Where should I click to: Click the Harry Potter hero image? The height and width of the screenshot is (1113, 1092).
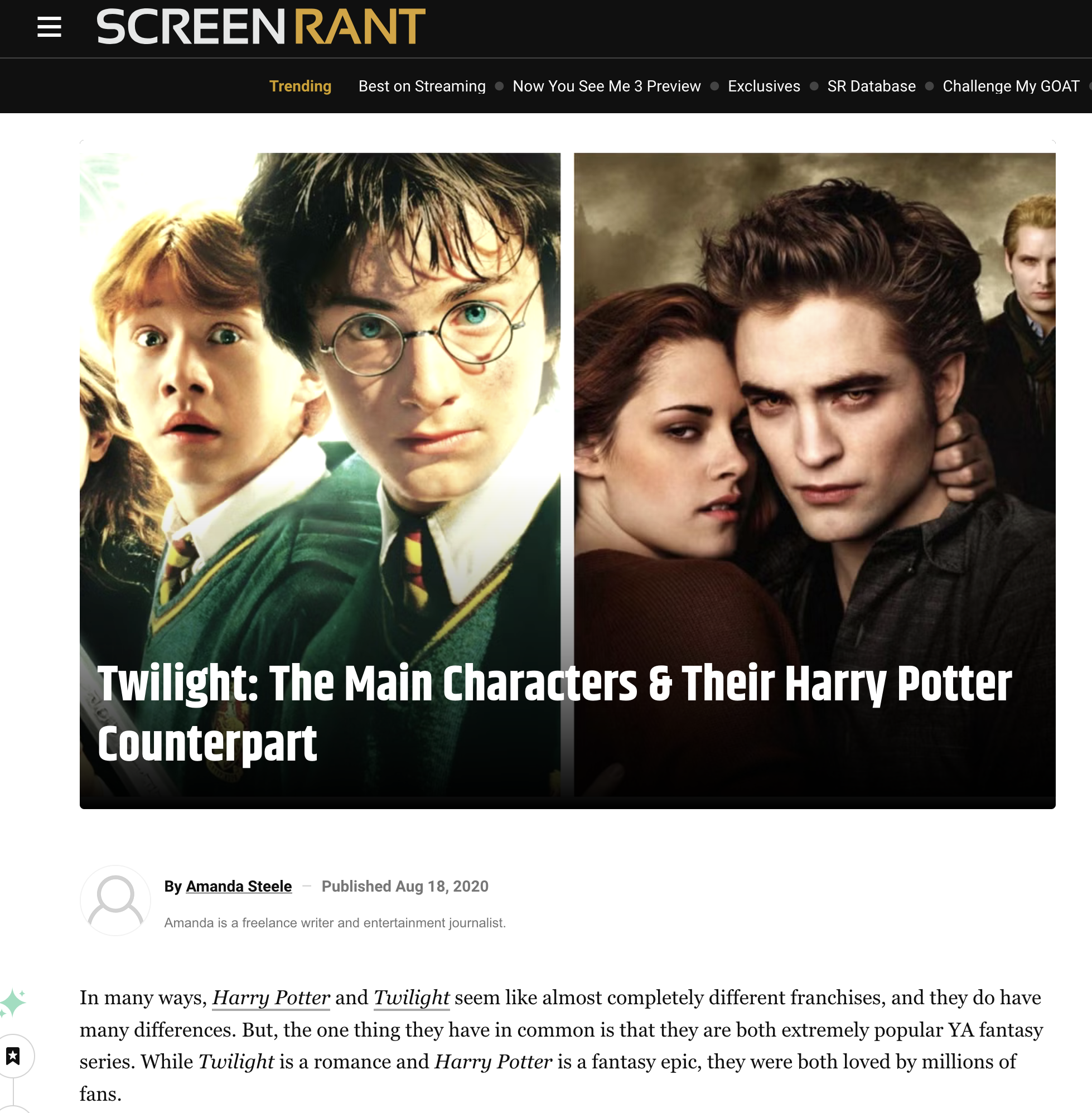[x=320, y=401]
